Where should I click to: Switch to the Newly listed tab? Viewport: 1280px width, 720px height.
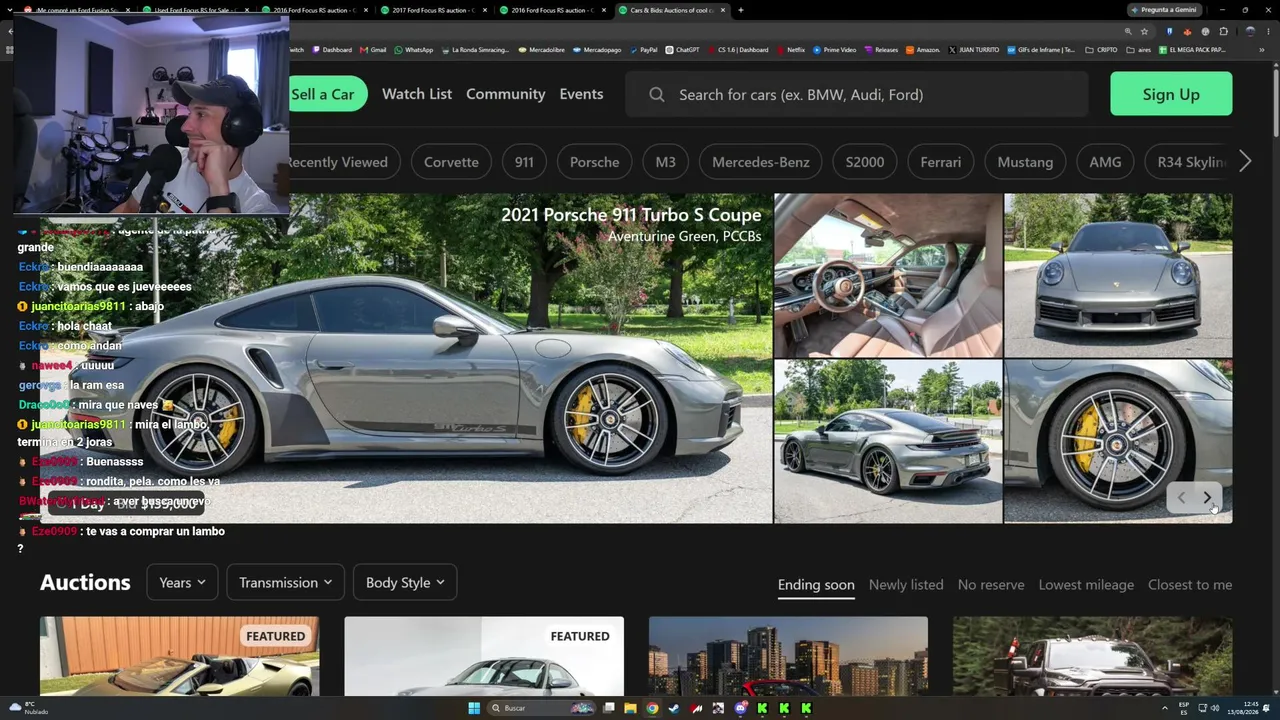tap(906, 585)
